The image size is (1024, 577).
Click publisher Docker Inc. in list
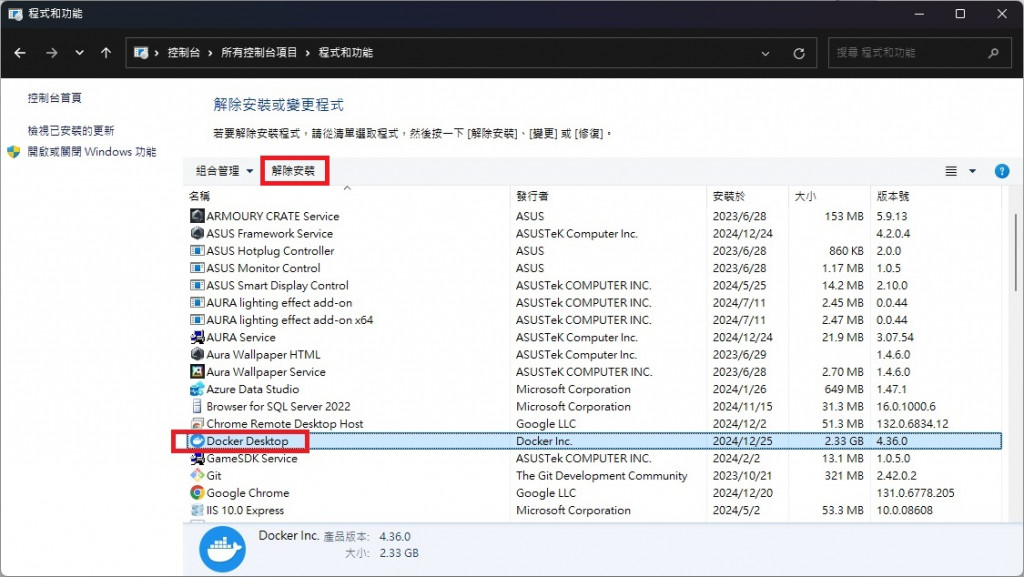(544, 441)
